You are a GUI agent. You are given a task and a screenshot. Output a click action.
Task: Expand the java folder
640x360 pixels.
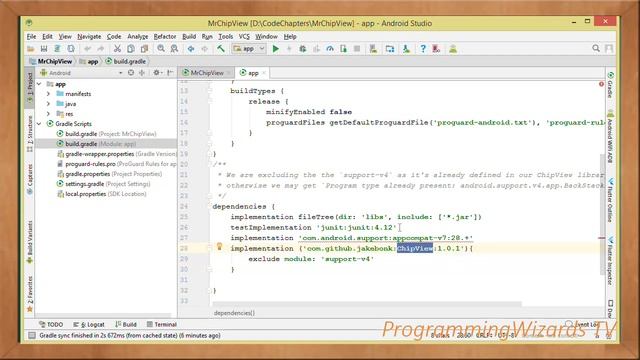pyautogui.click(x=48, y=104)
